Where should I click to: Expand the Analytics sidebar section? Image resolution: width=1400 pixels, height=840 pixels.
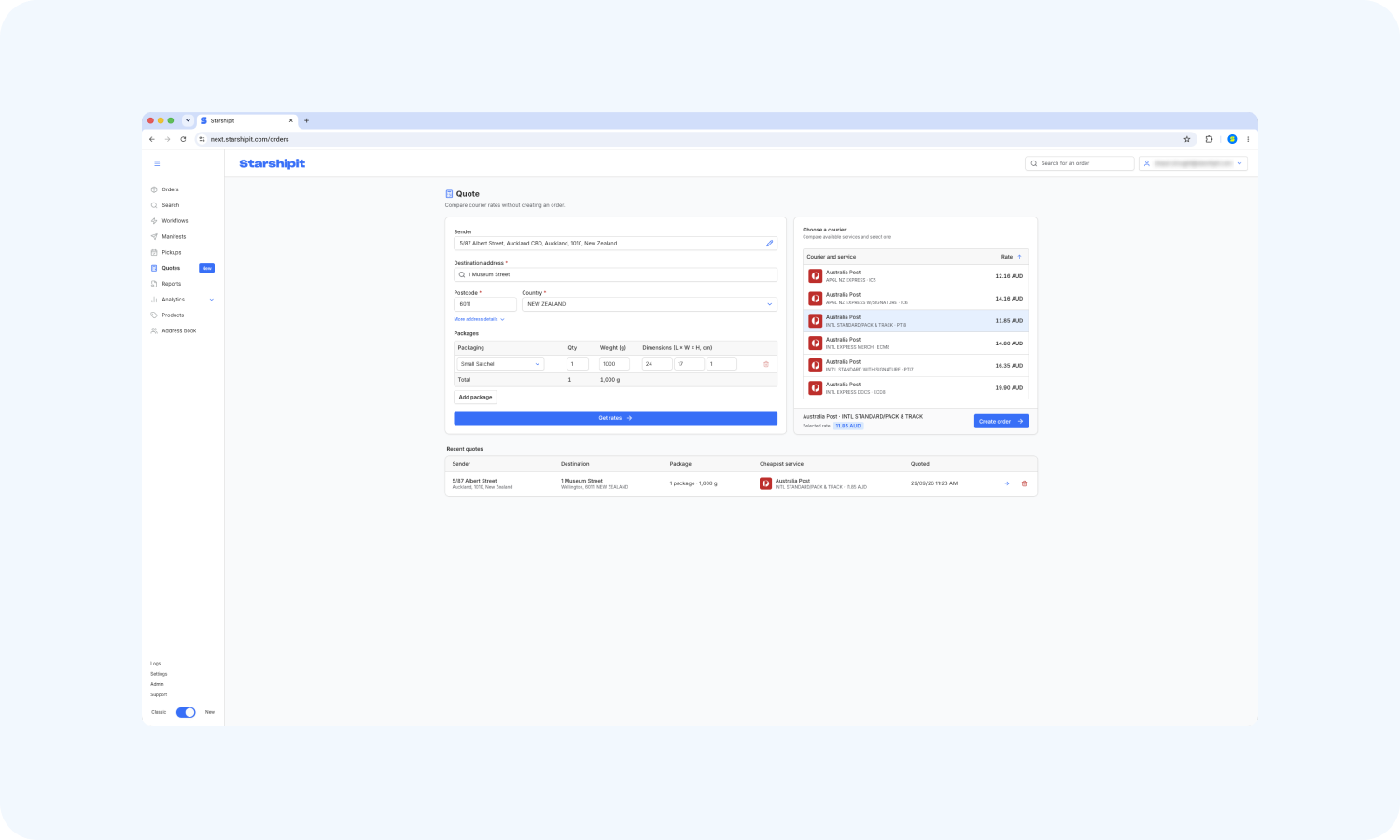pos(182,300)
